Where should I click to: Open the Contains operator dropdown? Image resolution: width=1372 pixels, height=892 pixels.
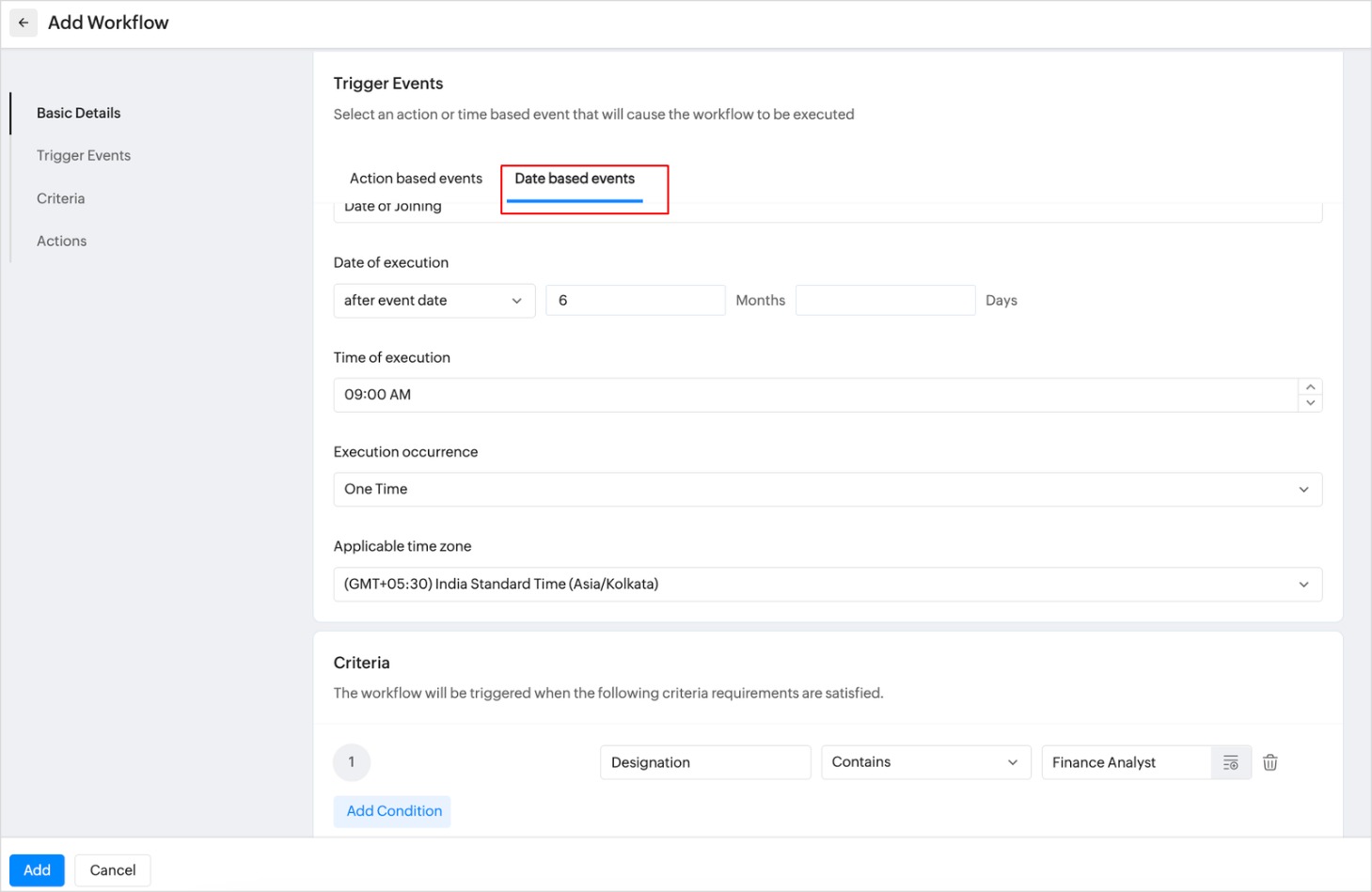point(925,762)
